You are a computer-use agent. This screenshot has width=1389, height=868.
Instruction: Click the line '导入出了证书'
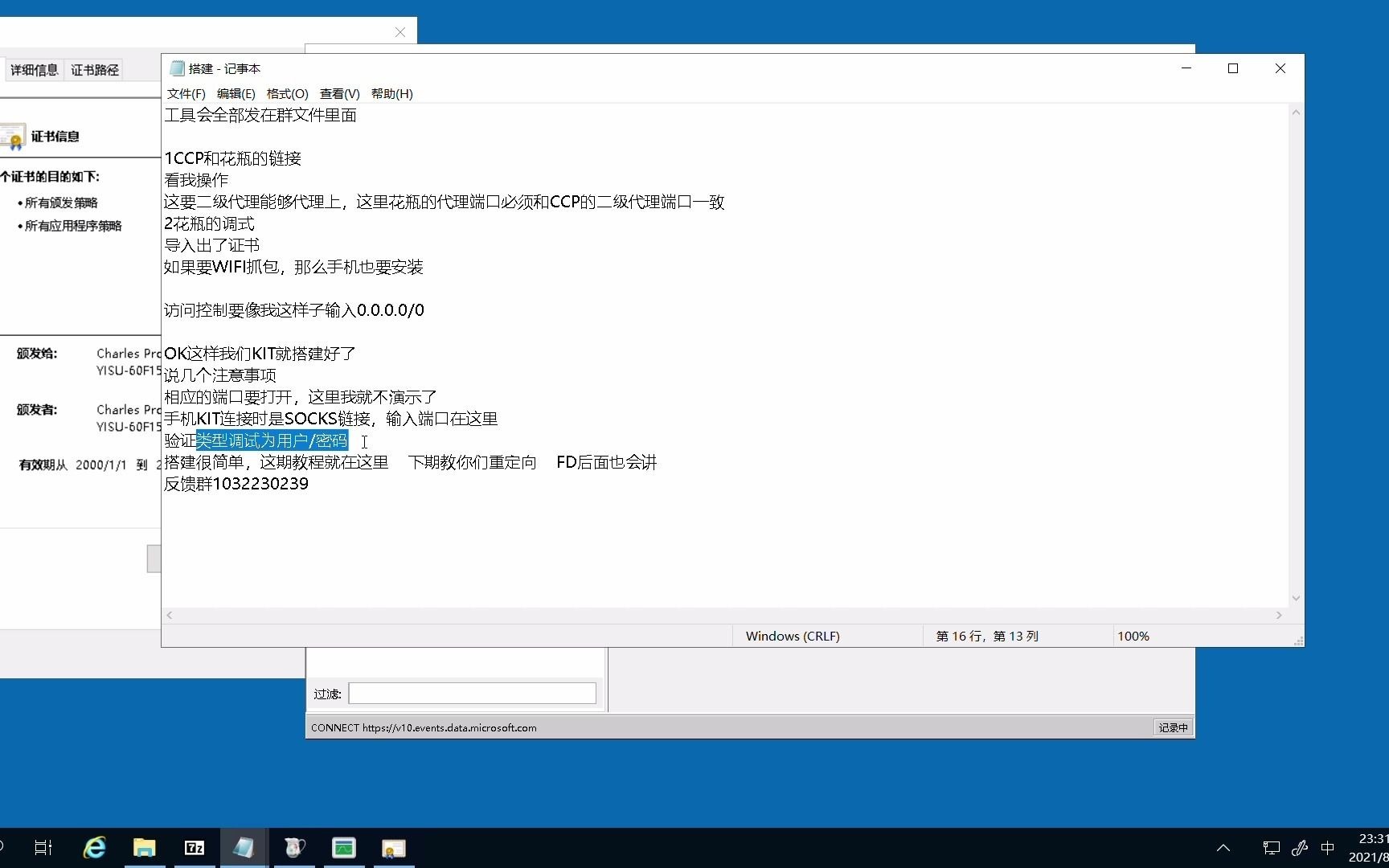point(212,245)
